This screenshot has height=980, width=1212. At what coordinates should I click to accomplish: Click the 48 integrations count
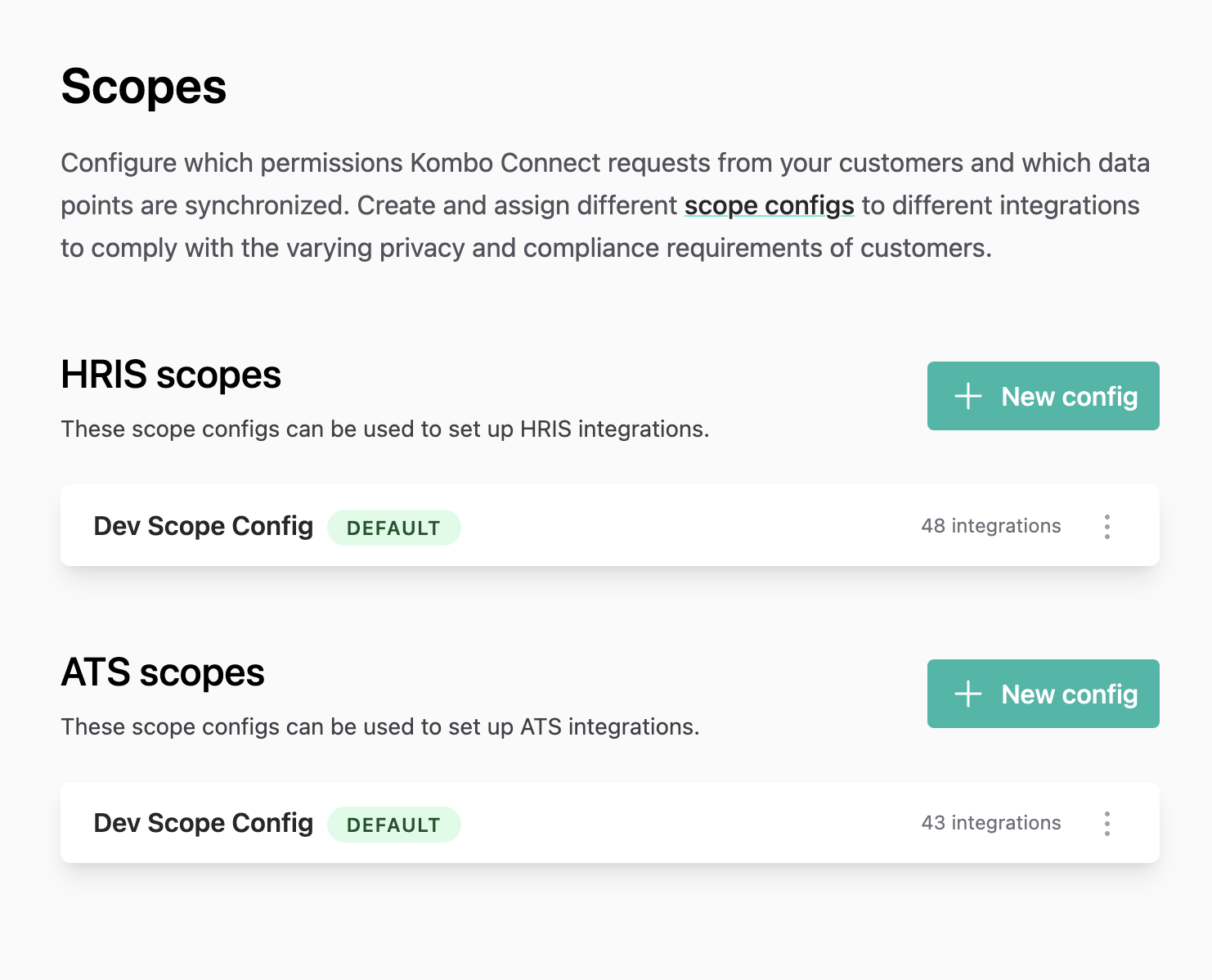click(990, 526)
